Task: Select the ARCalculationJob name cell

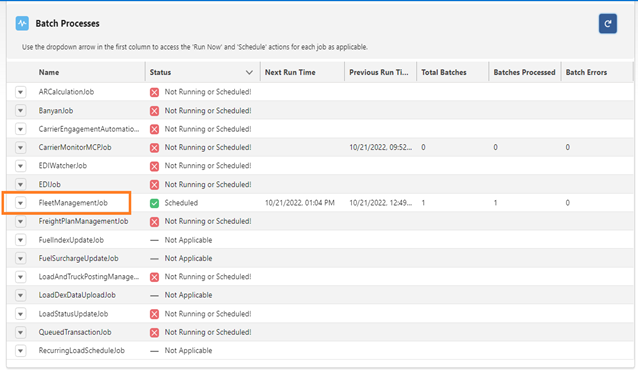Action: pos(66,92)
